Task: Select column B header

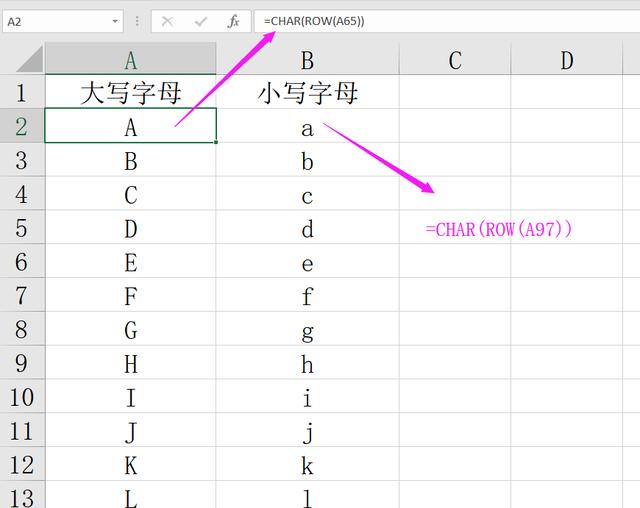Action: [307, 59]
